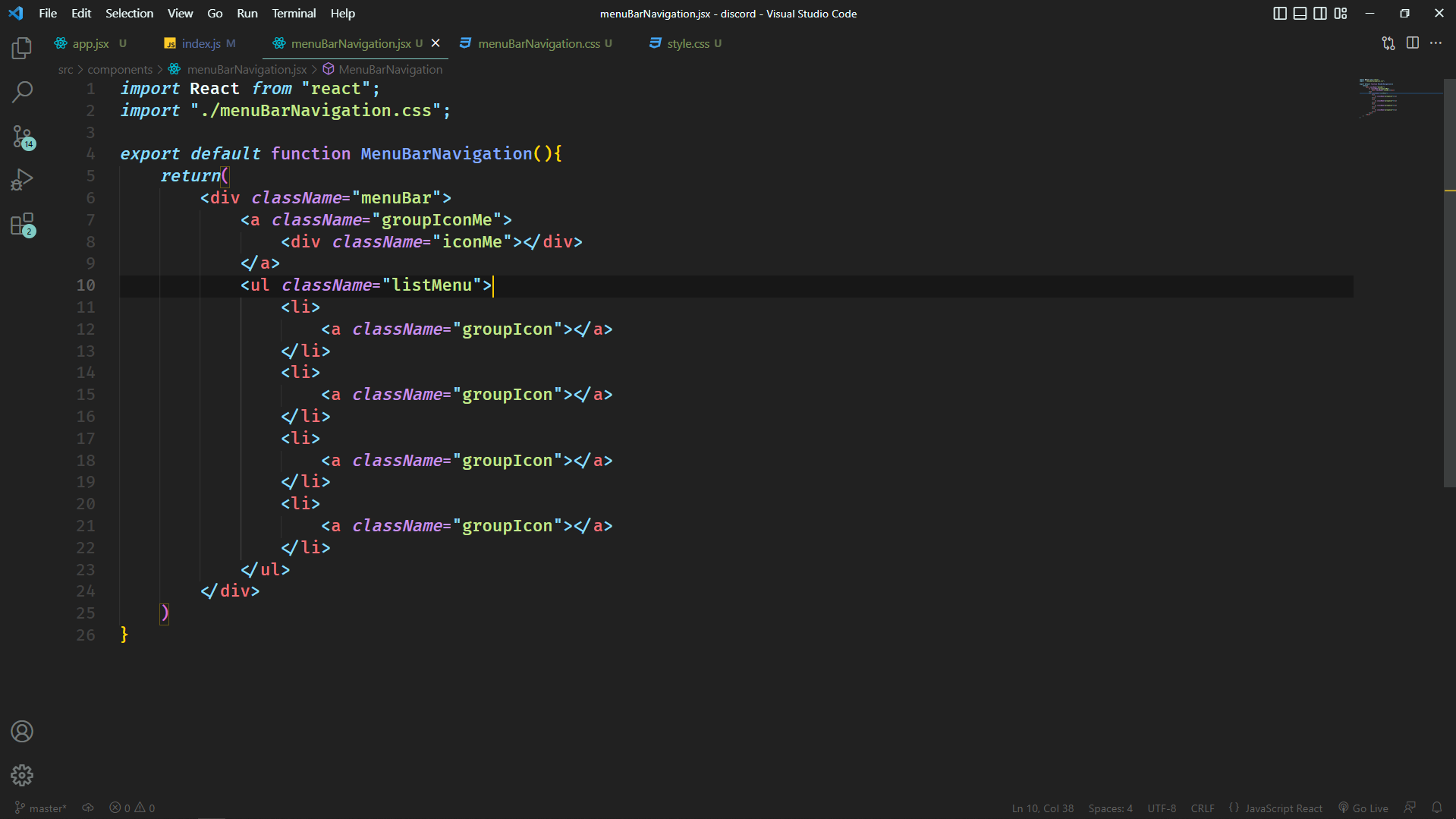The image size is (1456, 819).
Task: Click the editor vertical scrollbar
Action: click(x=1449, y=282)
